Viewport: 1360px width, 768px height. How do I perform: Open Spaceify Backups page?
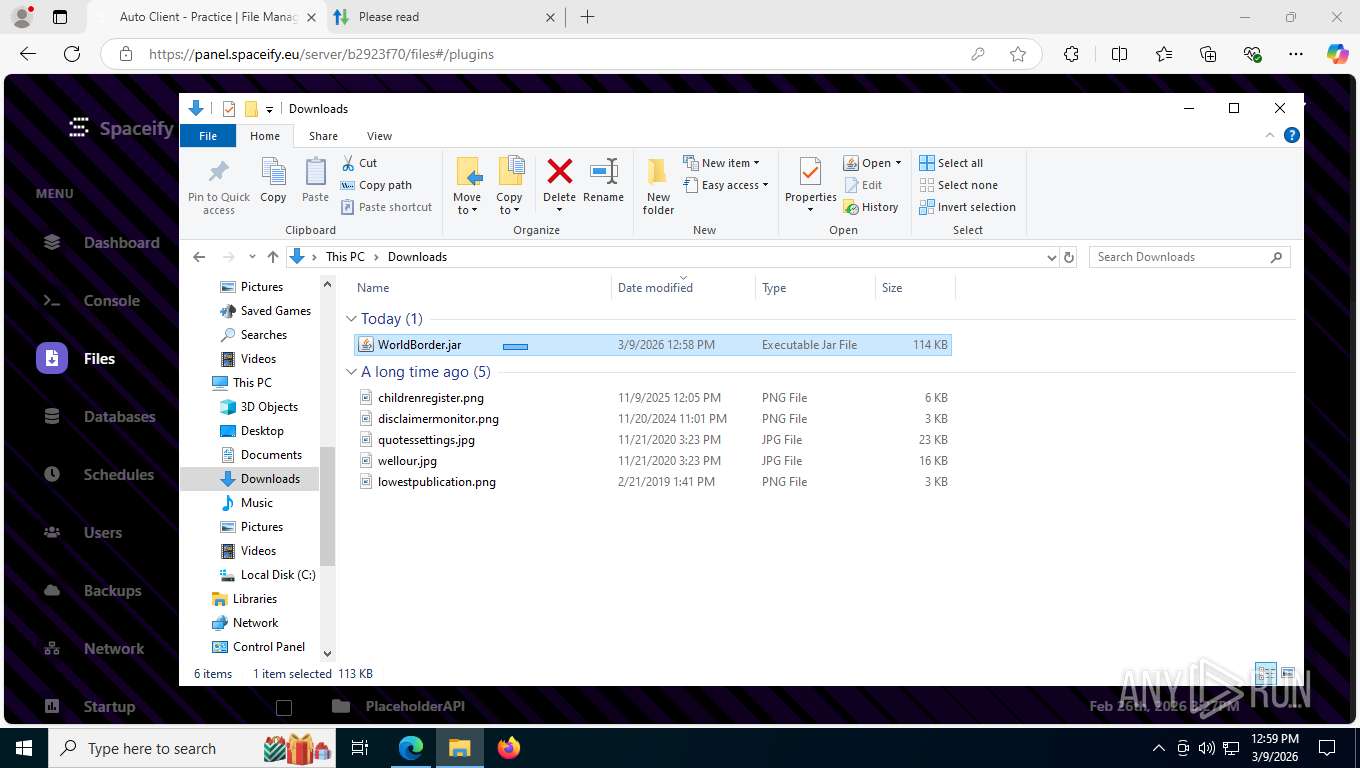pyautogui.click(x=91, y=590)
